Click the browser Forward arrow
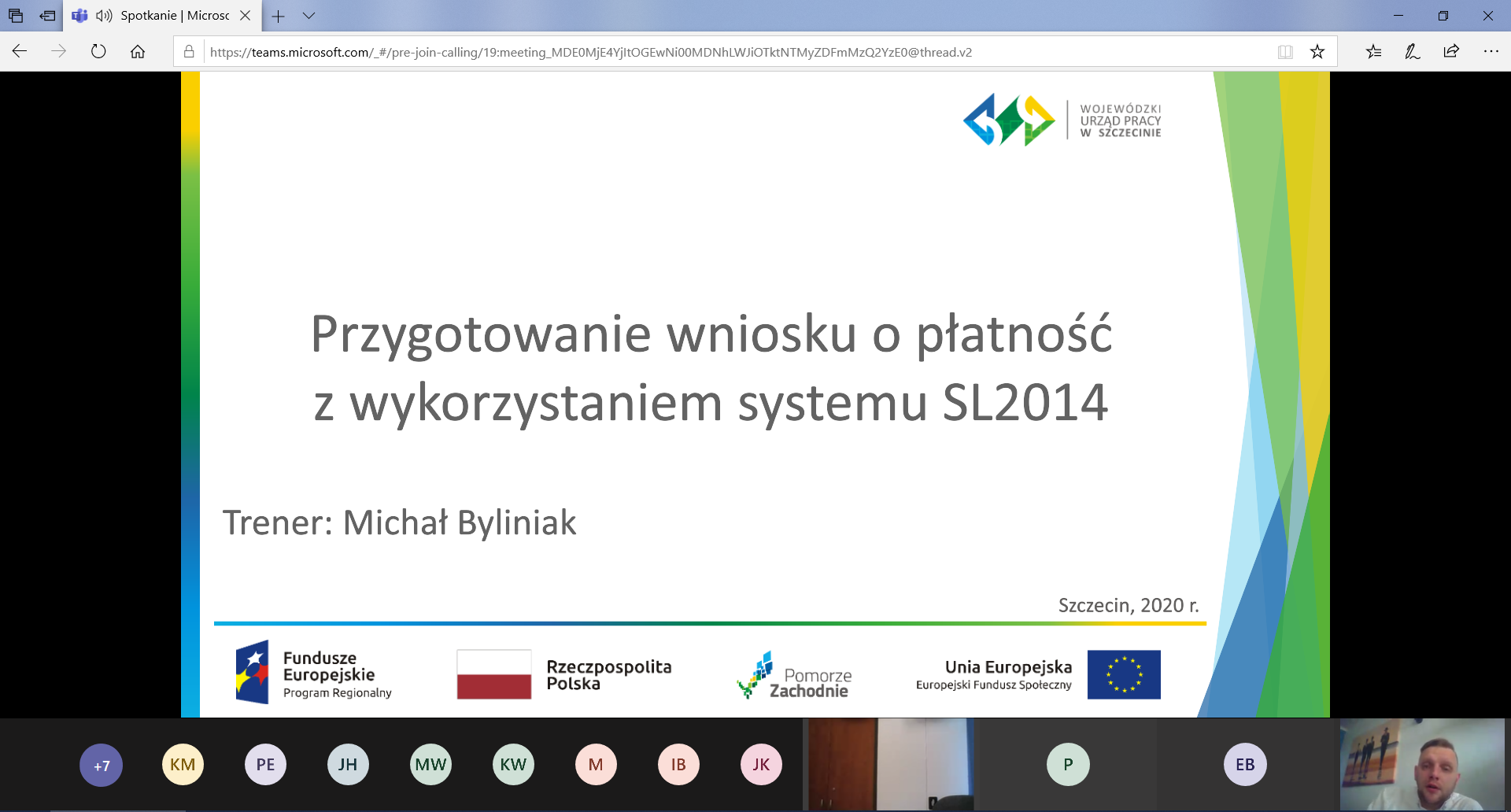The image size is (1511, 812). coord(59,52)
